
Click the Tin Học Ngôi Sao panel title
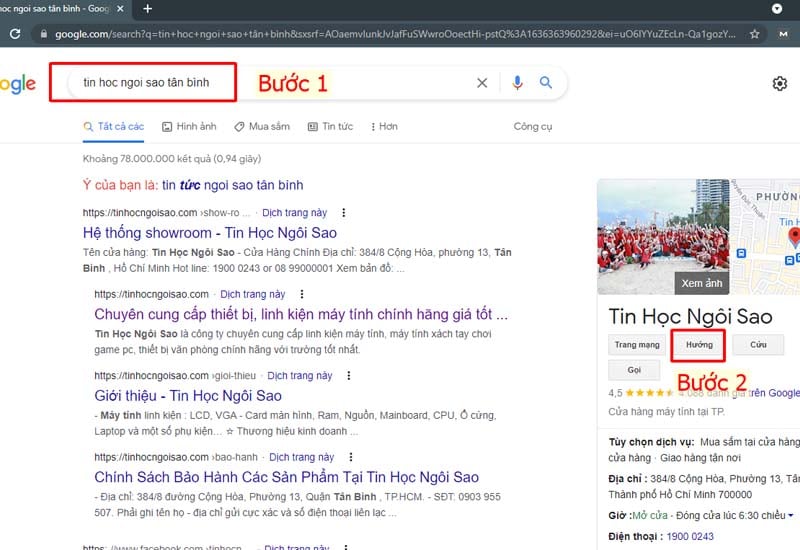[690, 317]
